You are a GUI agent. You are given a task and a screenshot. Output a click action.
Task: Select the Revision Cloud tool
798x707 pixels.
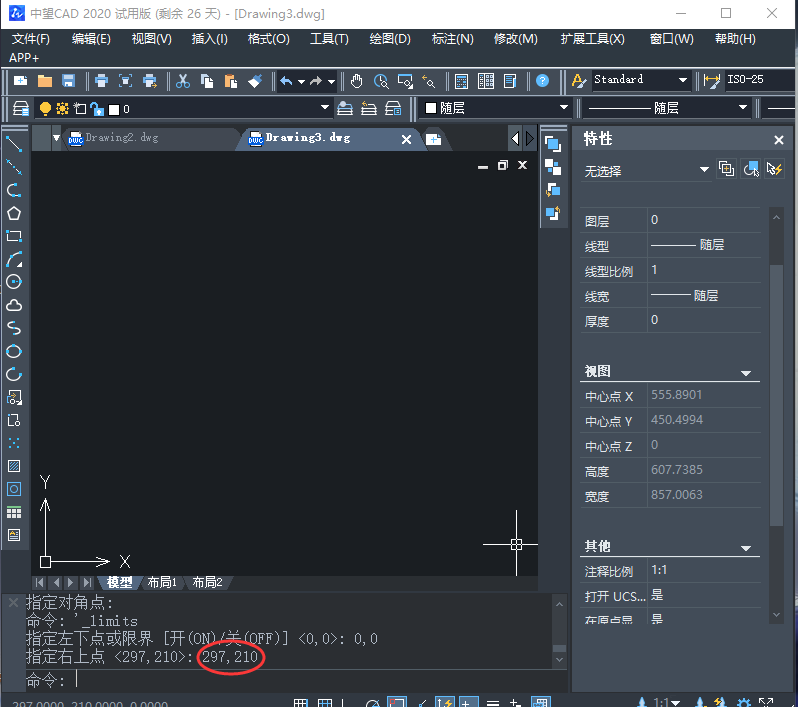pos(14,305)
